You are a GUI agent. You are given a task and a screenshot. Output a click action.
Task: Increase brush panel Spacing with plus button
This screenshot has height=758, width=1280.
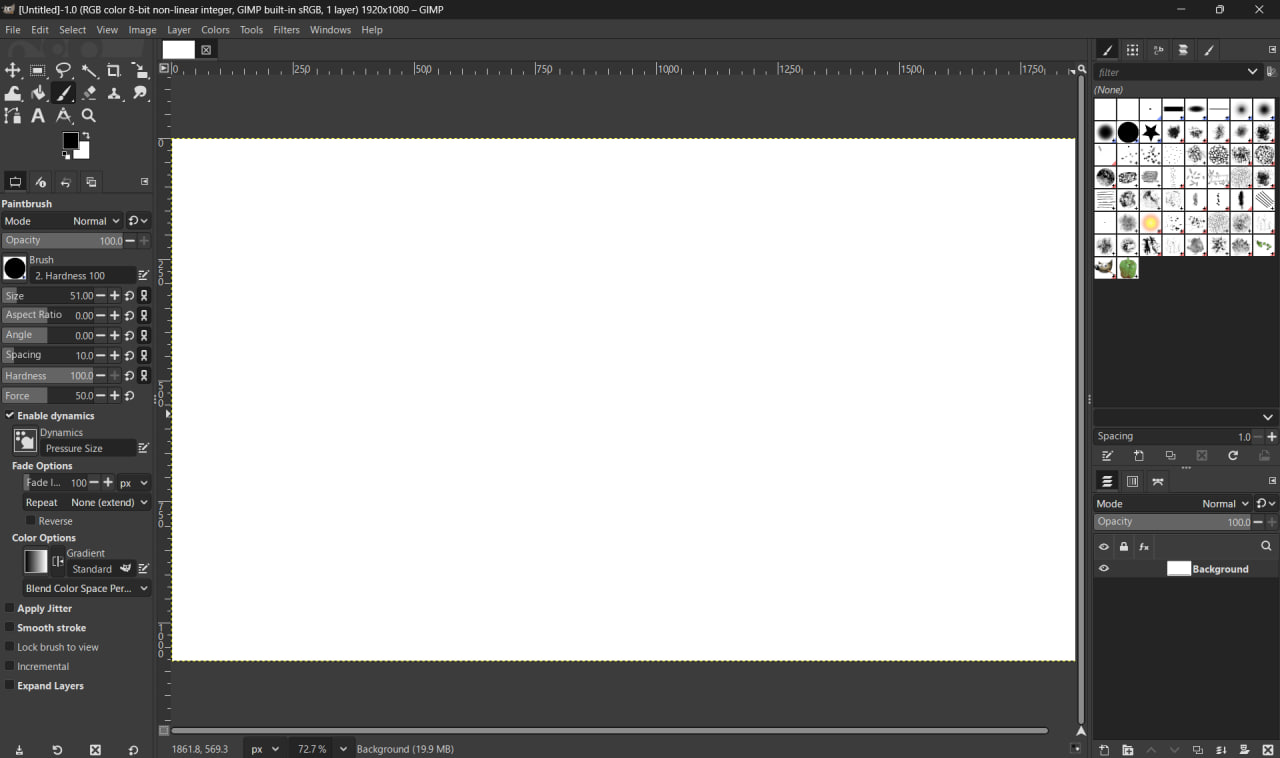pos(1272,437)
